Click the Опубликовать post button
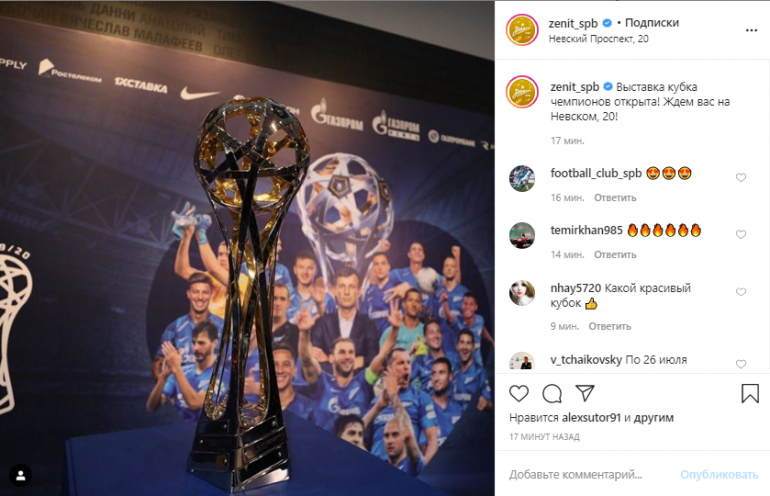The image size is (770, 496). (719, 475)
